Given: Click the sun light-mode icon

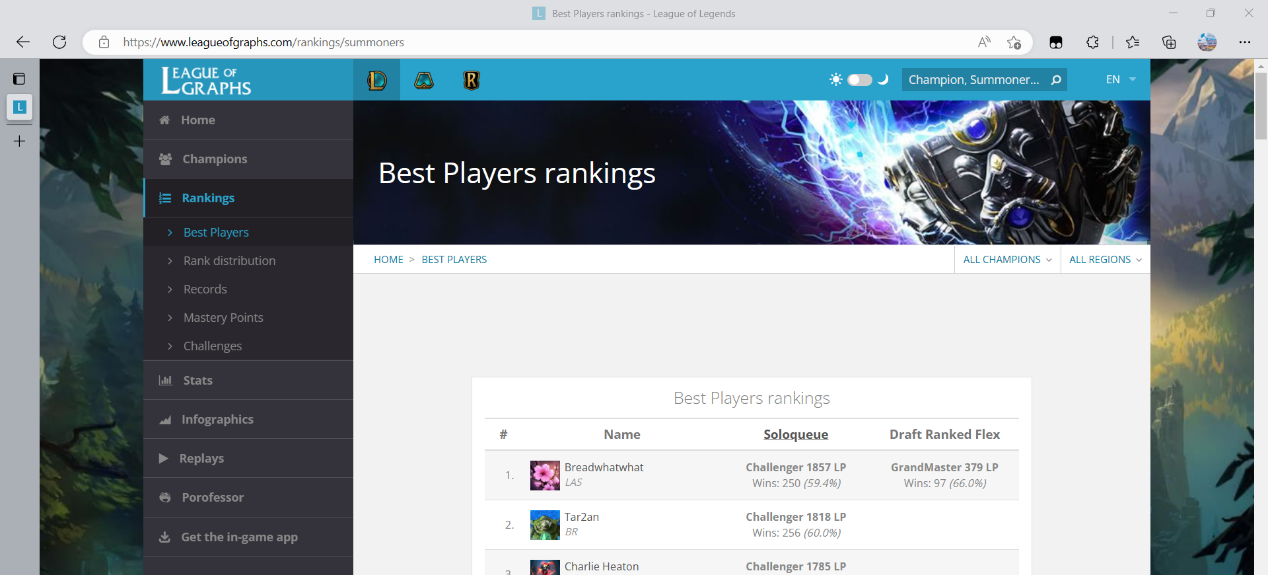Looking at the screenshot, I should [836, 80].
